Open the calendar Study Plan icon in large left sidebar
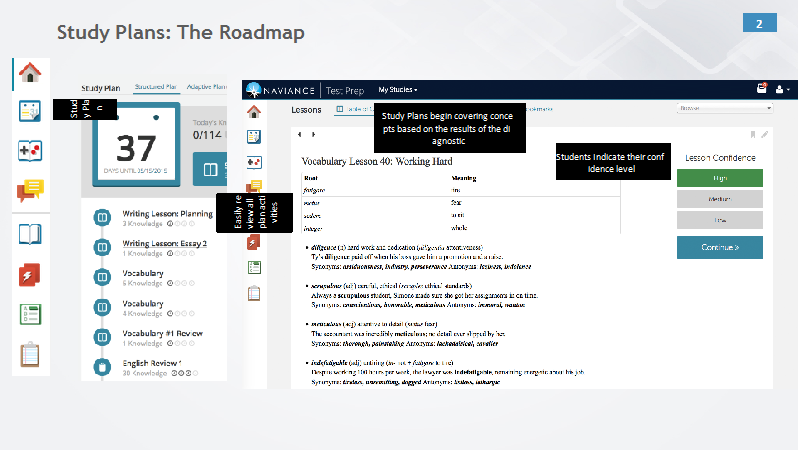This screenshot has width=800, height=450. tap(30, 111)
